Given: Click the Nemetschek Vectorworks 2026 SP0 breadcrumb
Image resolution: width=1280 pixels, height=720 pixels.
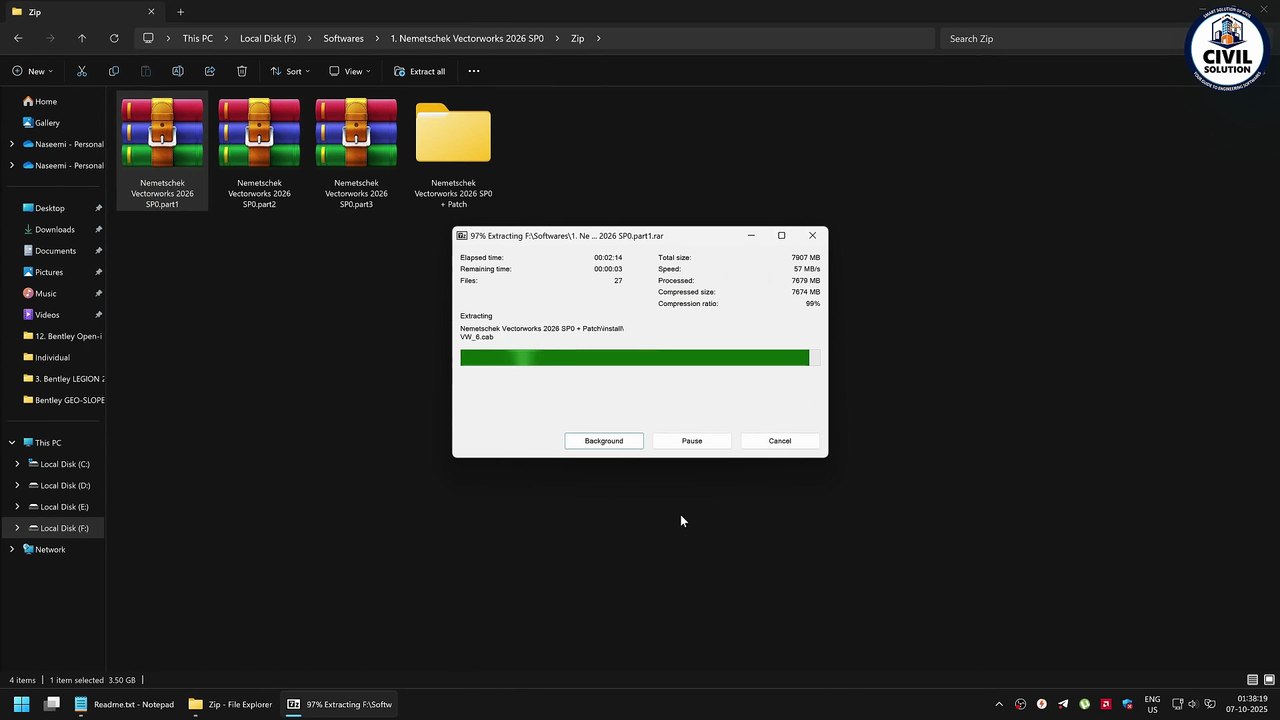Looking at the screenshot, I should click(x=467, y=38).
